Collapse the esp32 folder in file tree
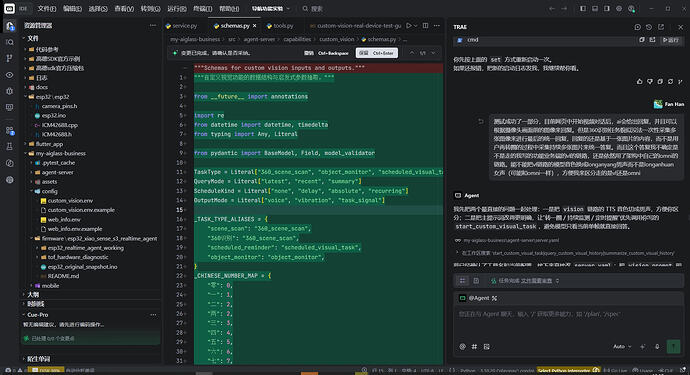 (x=25, y=97)
